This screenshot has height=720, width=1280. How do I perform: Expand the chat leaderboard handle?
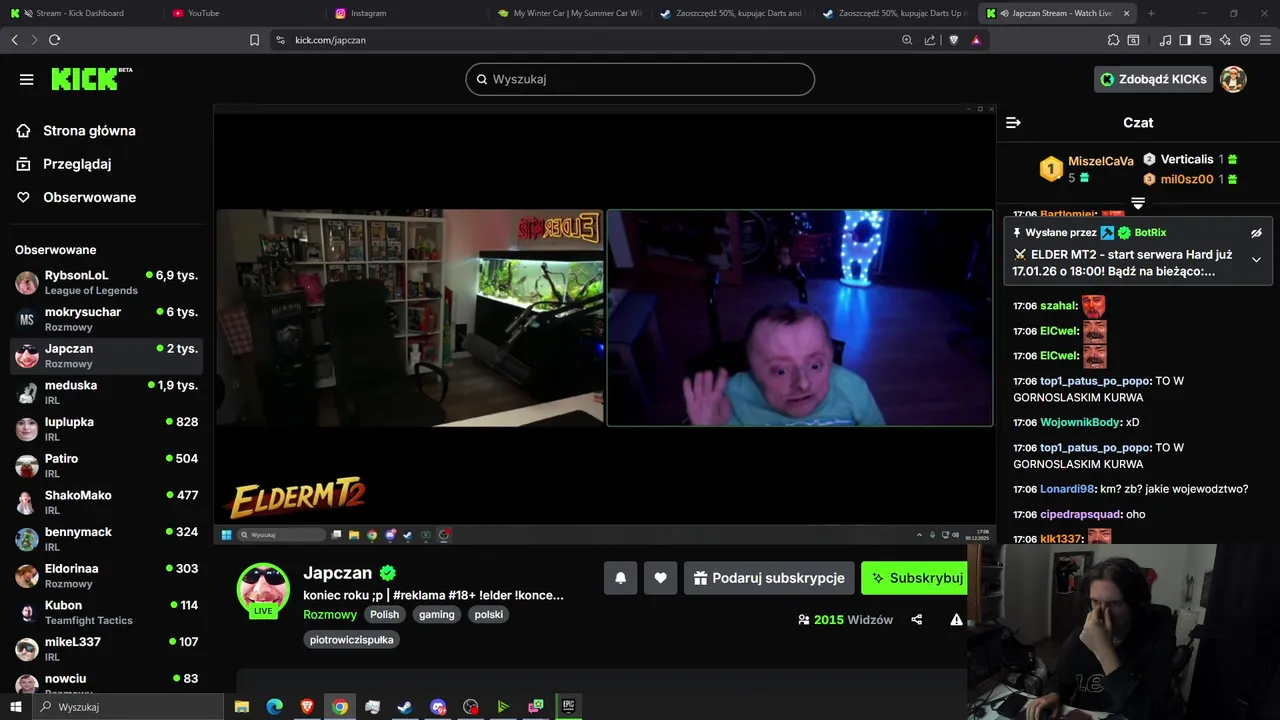point(1138,203)
